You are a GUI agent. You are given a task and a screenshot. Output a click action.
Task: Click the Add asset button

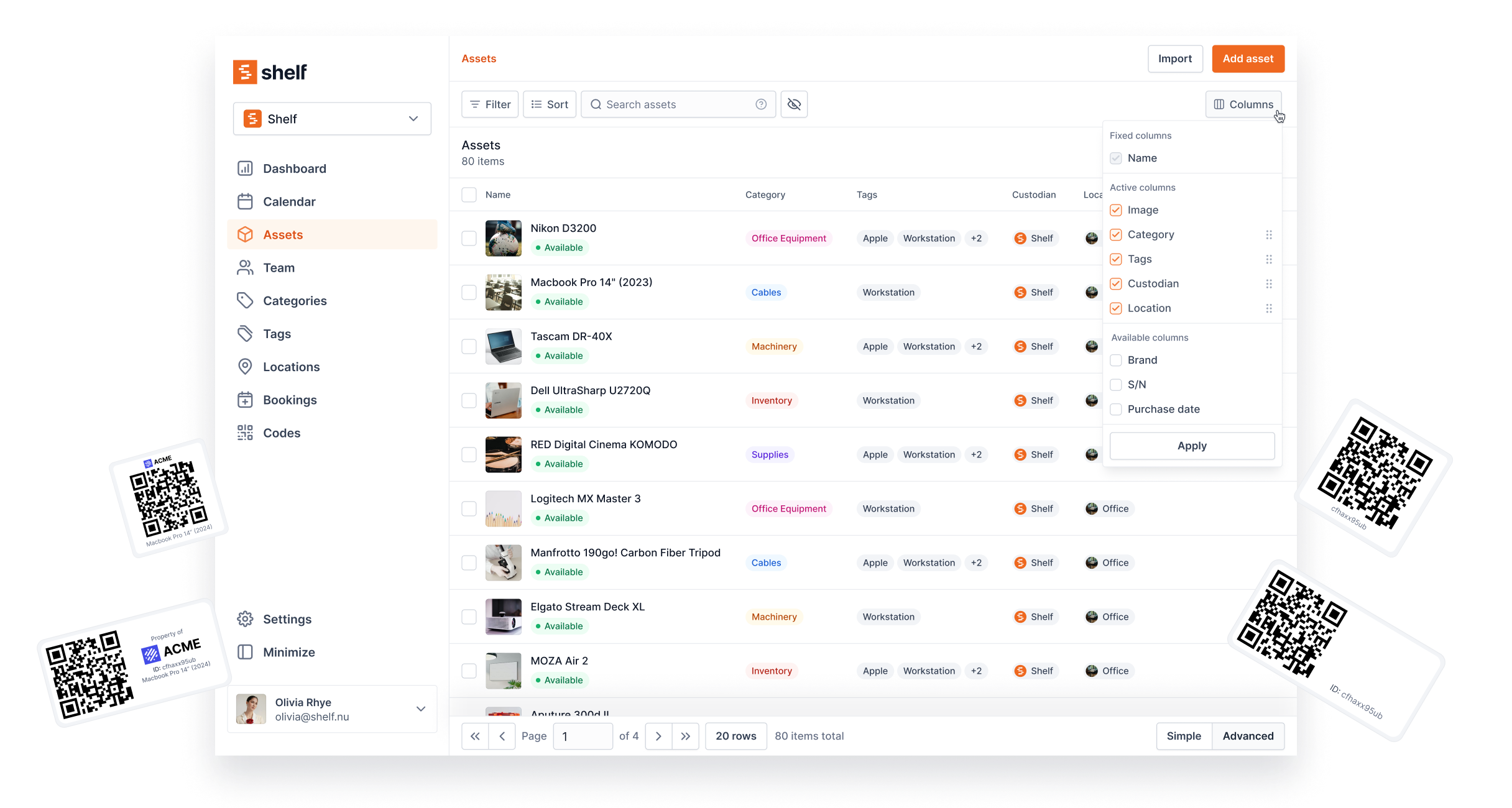tap(1247, 58)
